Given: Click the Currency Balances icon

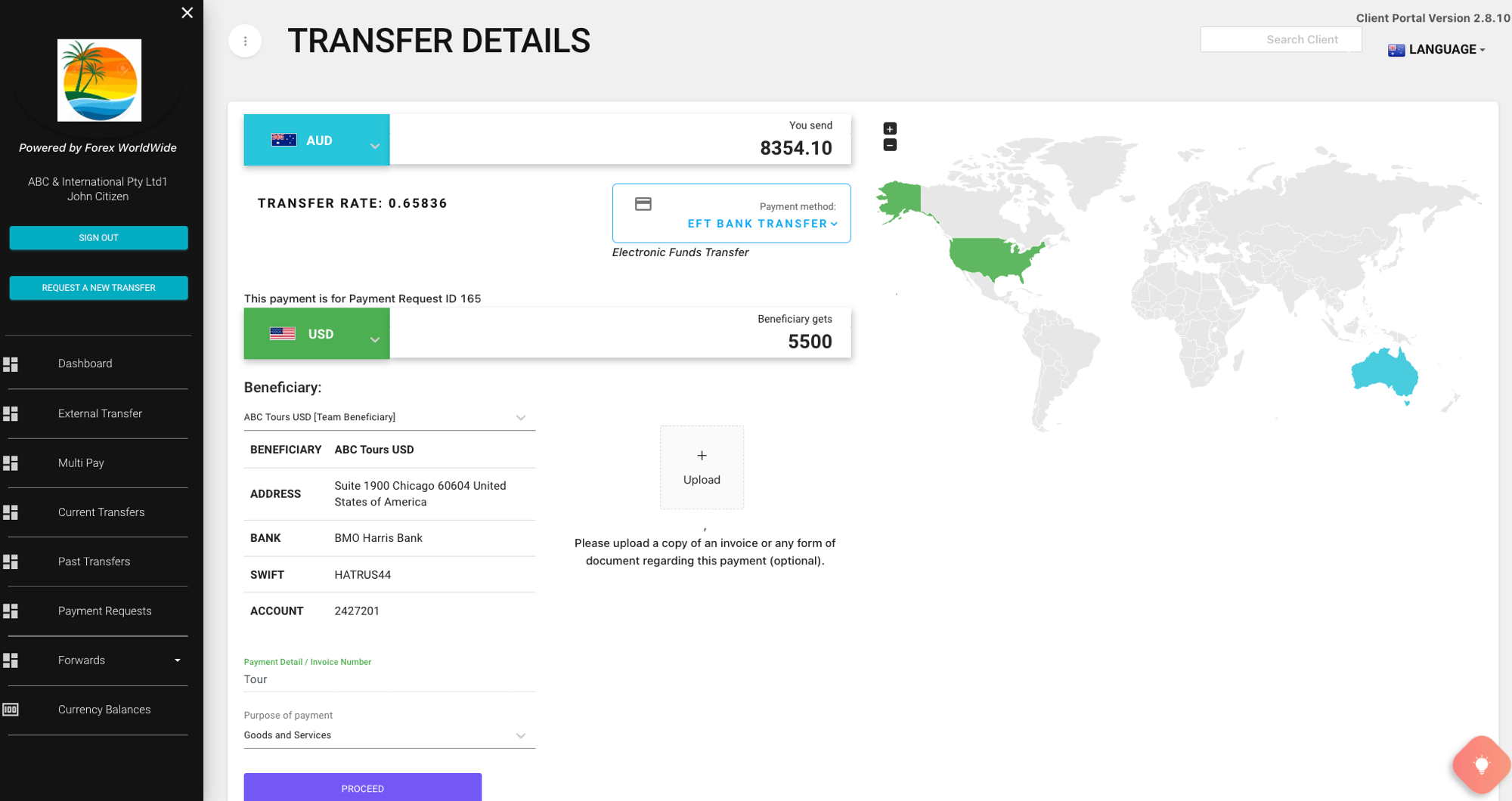Looking at the screenshot, I should tap(11, 710).
